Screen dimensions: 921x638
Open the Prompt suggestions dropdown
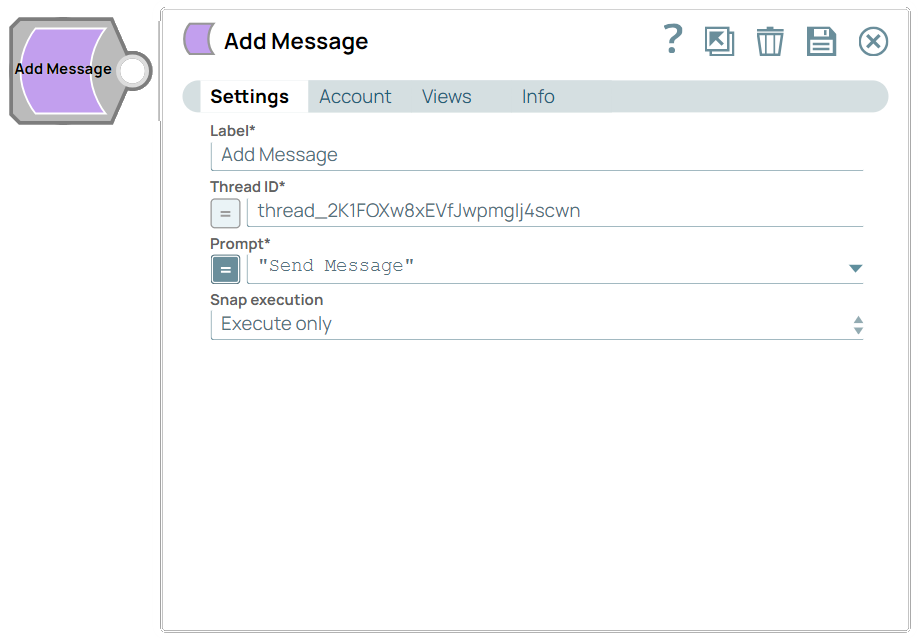(855, 268)
